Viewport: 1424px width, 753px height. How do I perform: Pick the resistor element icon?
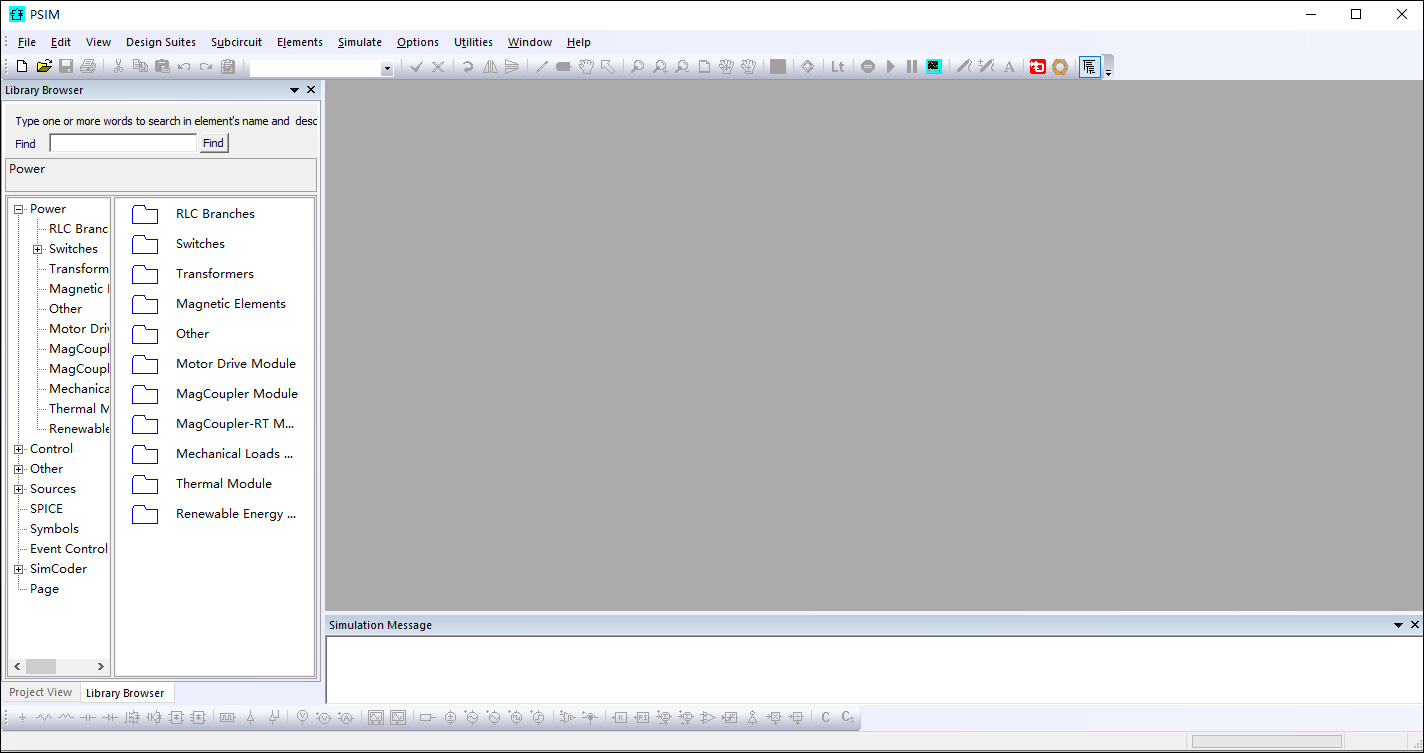coord(44,717)
